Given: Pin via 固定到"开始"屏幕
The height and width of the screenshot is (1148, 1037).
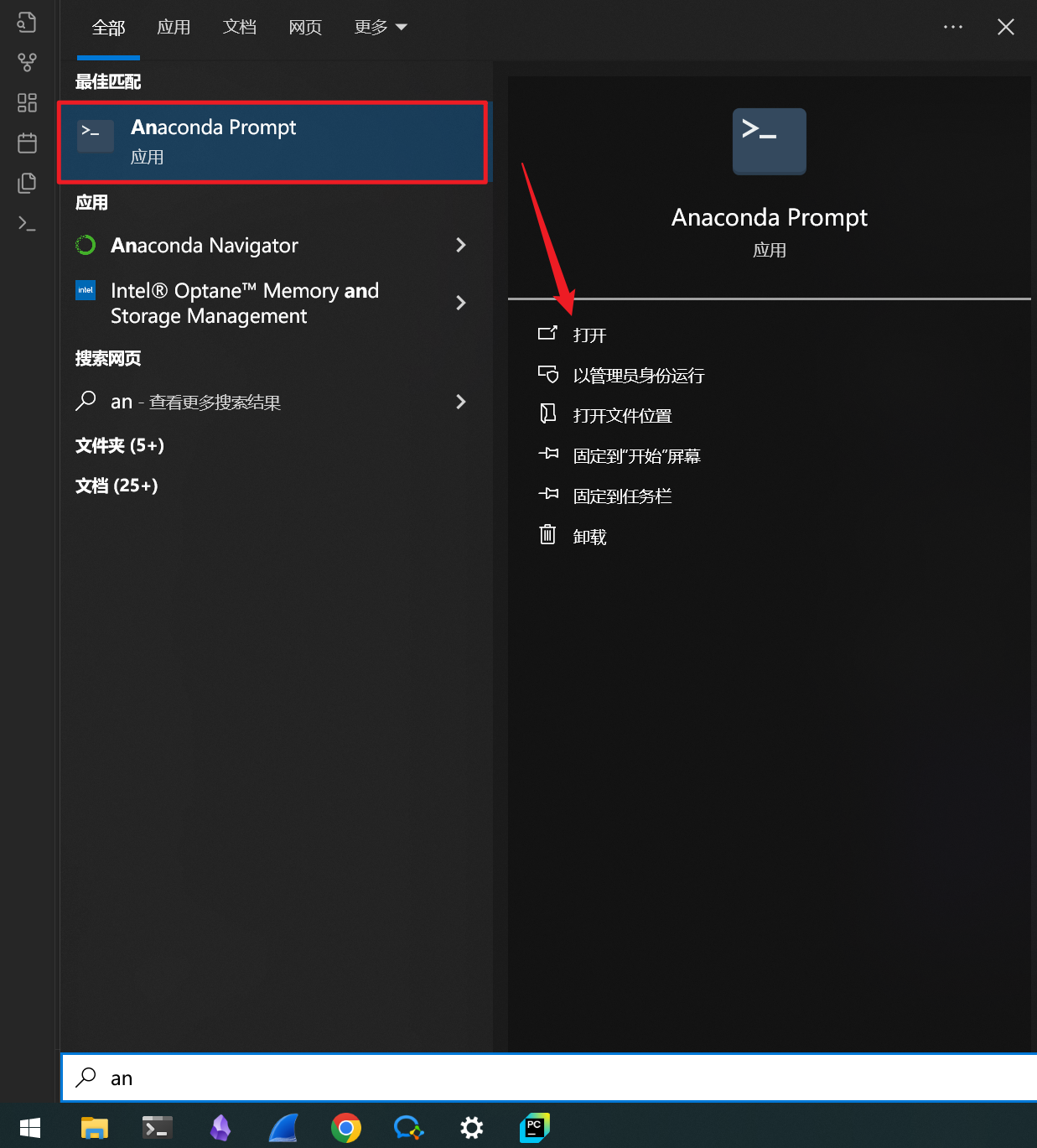Looking at the screenshot, I should click(x=636, y=456).
